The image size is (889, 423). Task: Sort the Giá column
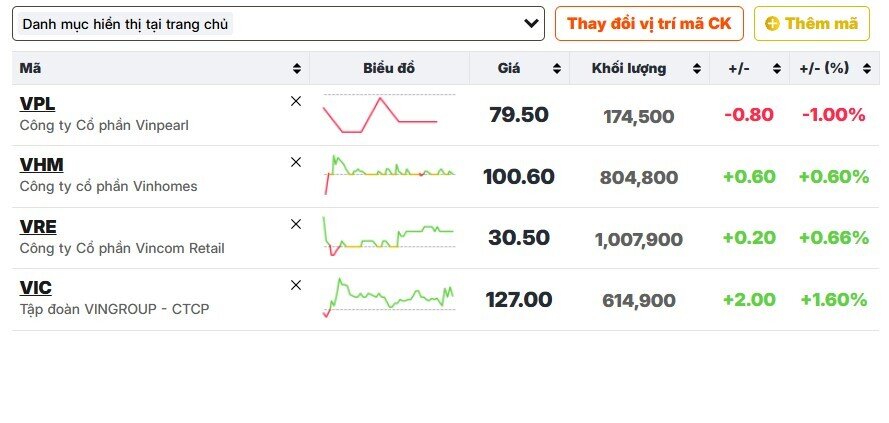[557, 69]
